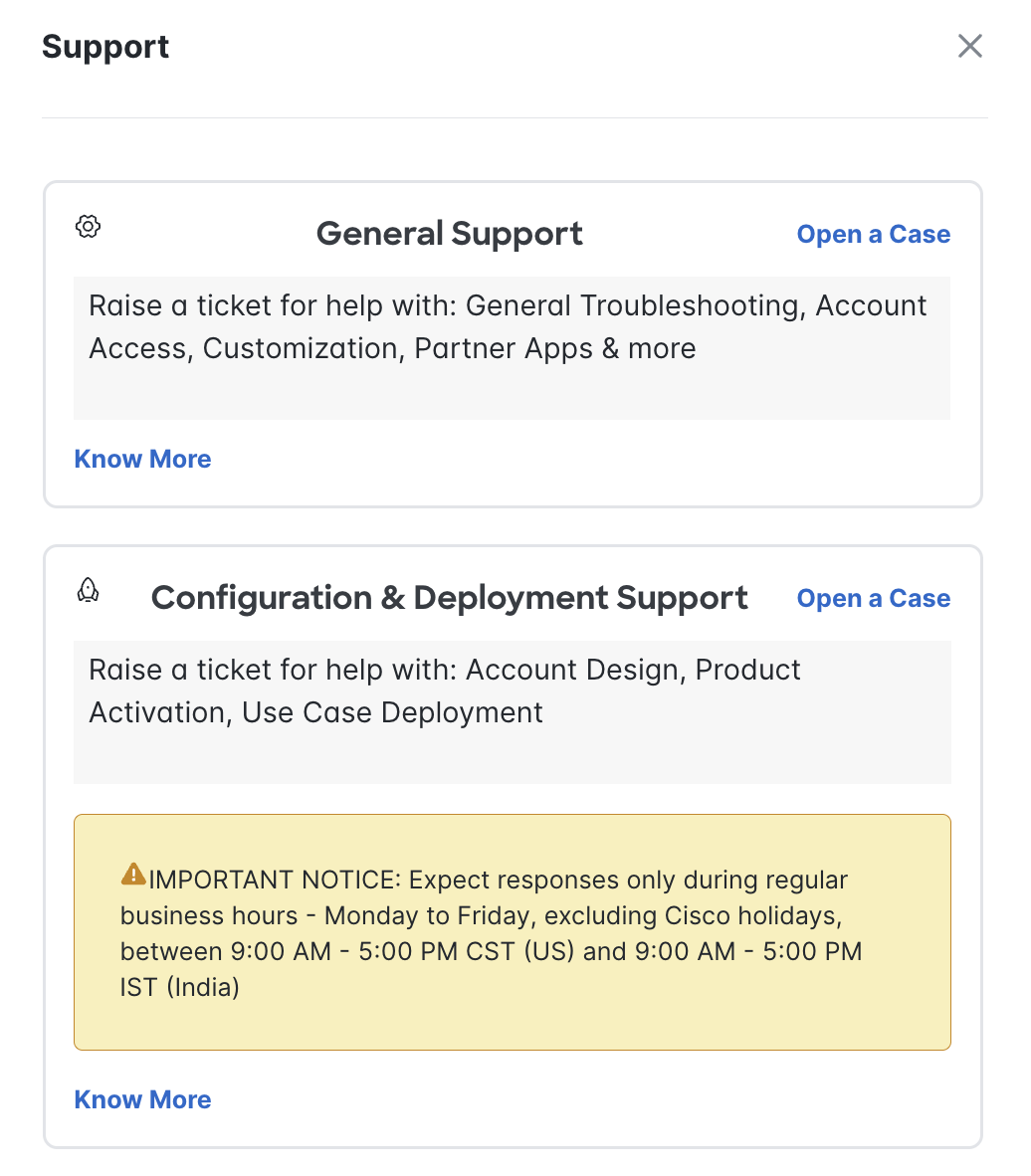Open a Case for Configuration & Deployment Support
The image size is (1031, 1176).
(874, 599)
